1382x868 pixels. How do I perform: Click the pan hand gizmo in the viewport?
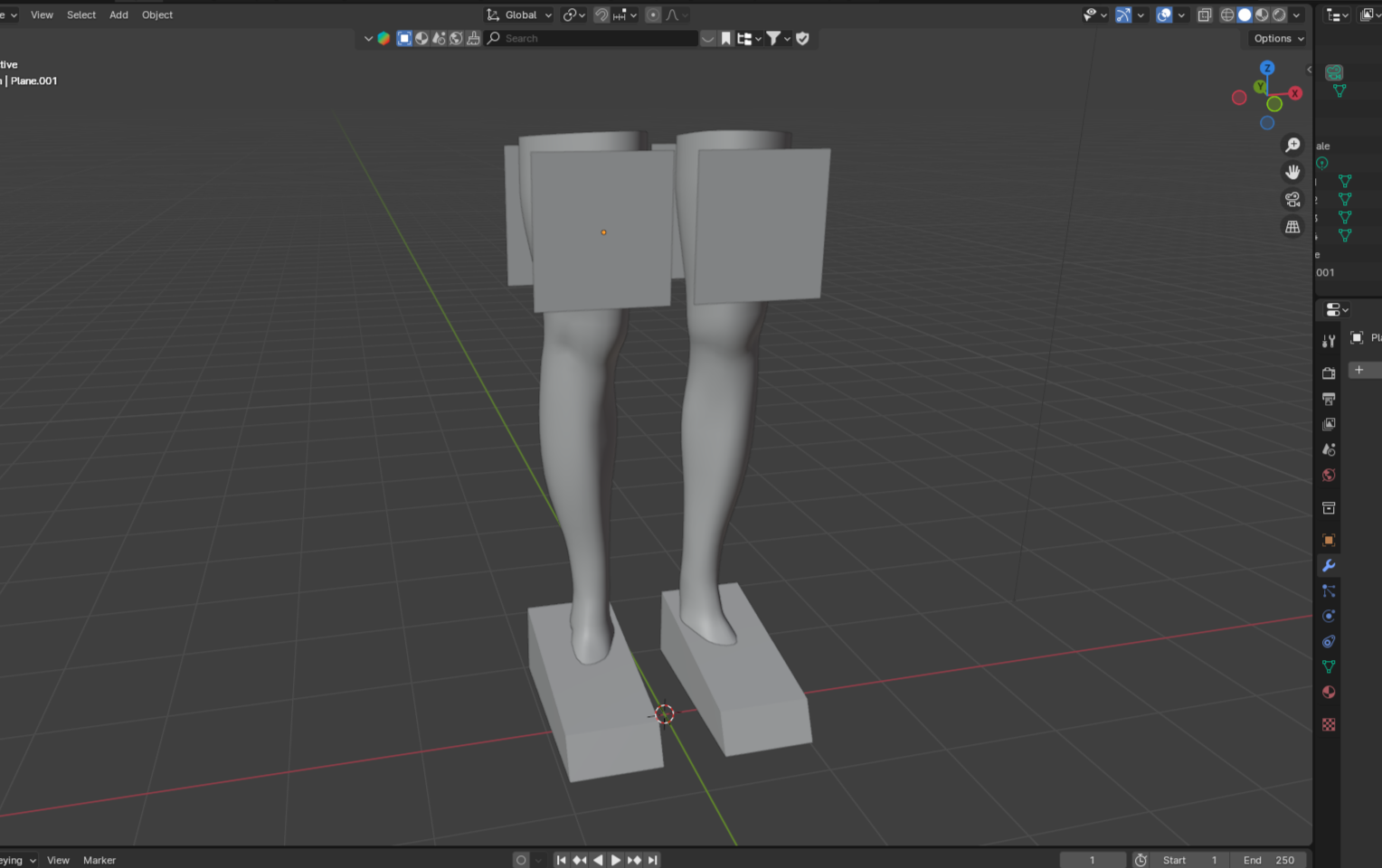tap(1292, 172)
